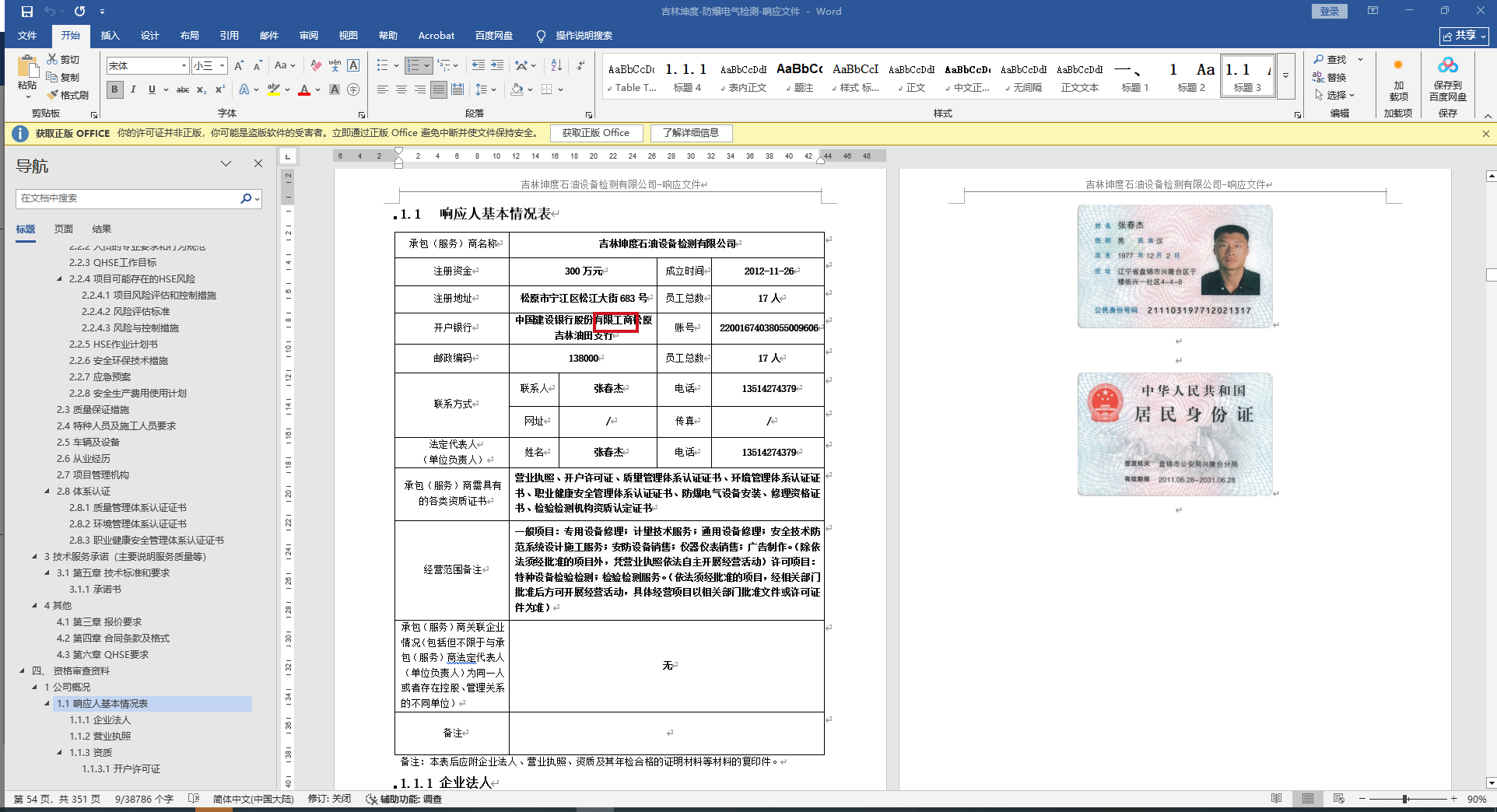Image resolution: width=1497 pixels, height=812 pixels.
Task: Click the character shading icon
Action: pyautogui.click(x=335, y=89)
